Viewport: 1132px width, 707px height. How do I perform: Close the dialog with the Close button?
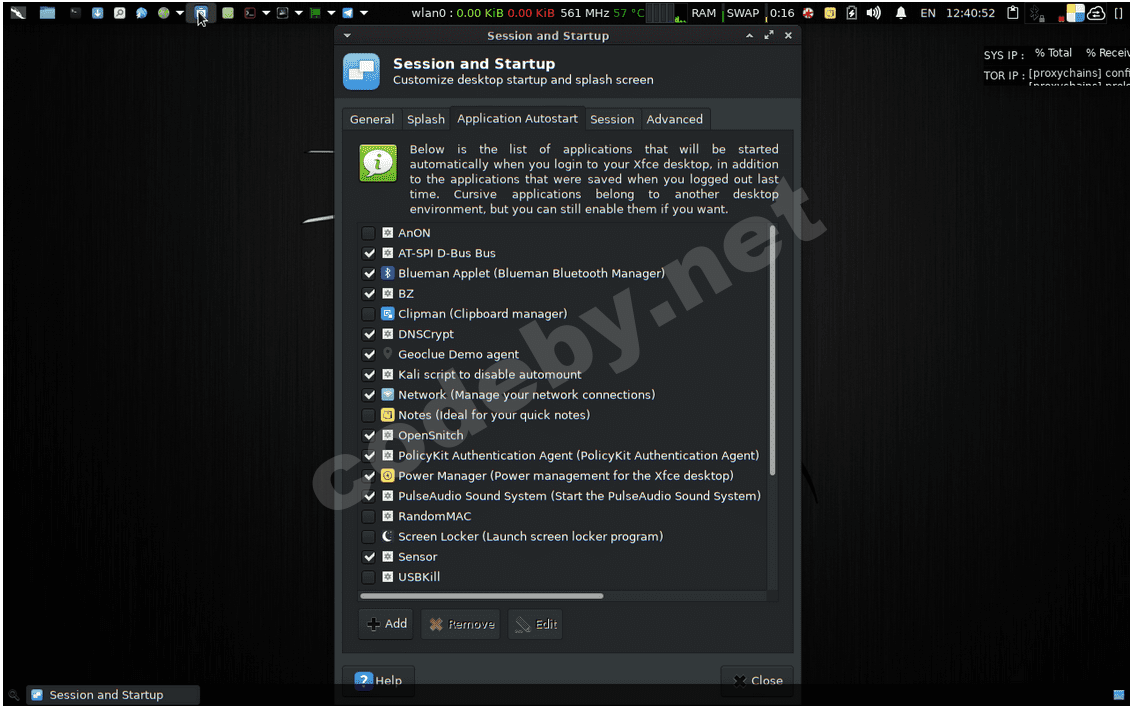point(757,680)
